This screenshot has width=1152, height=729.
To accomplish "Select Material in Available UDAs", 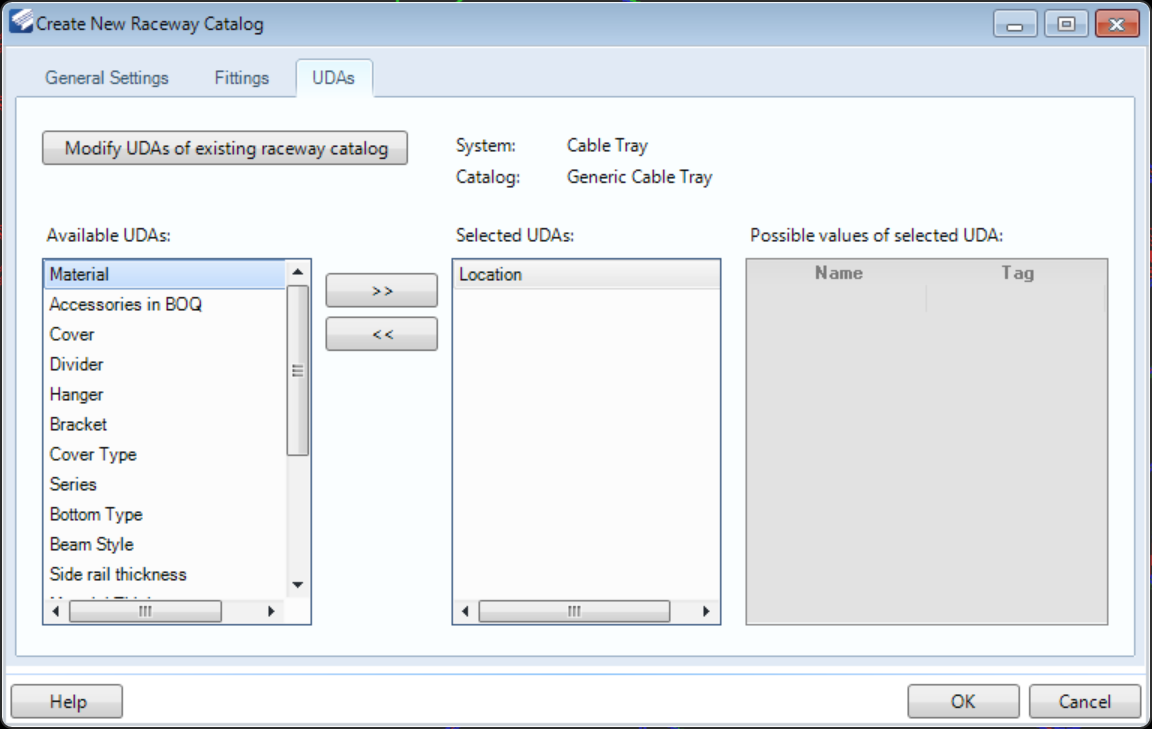I will click(x=165, y=274).
